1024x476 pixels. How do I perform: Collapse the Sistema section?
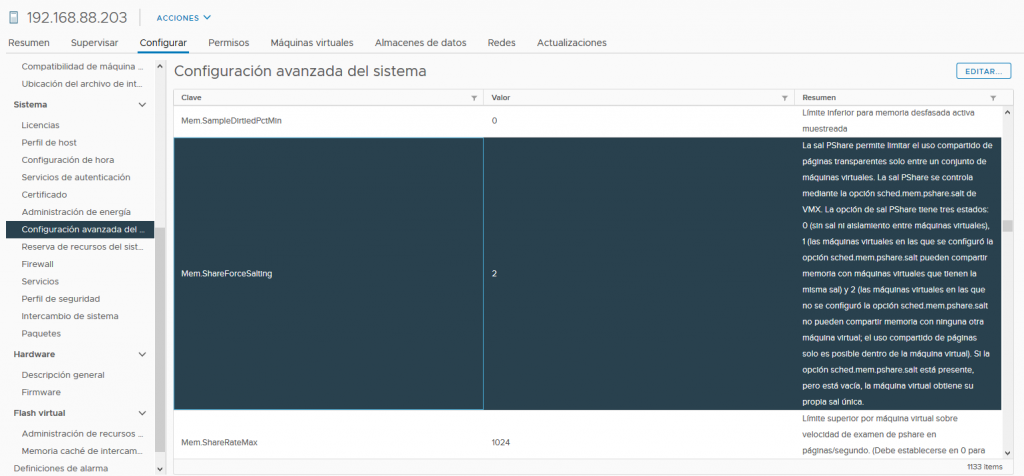point(142,104)
